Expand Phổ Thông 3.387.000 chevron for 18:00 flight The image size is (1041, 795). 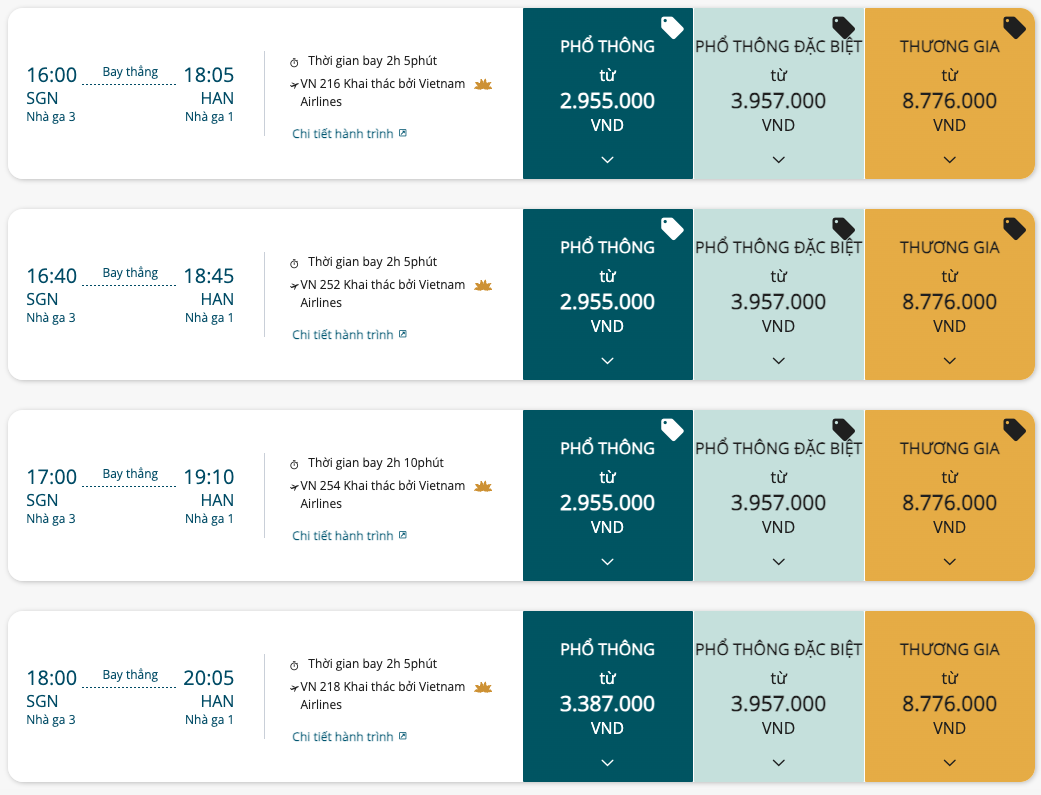(x=607, y=762)
